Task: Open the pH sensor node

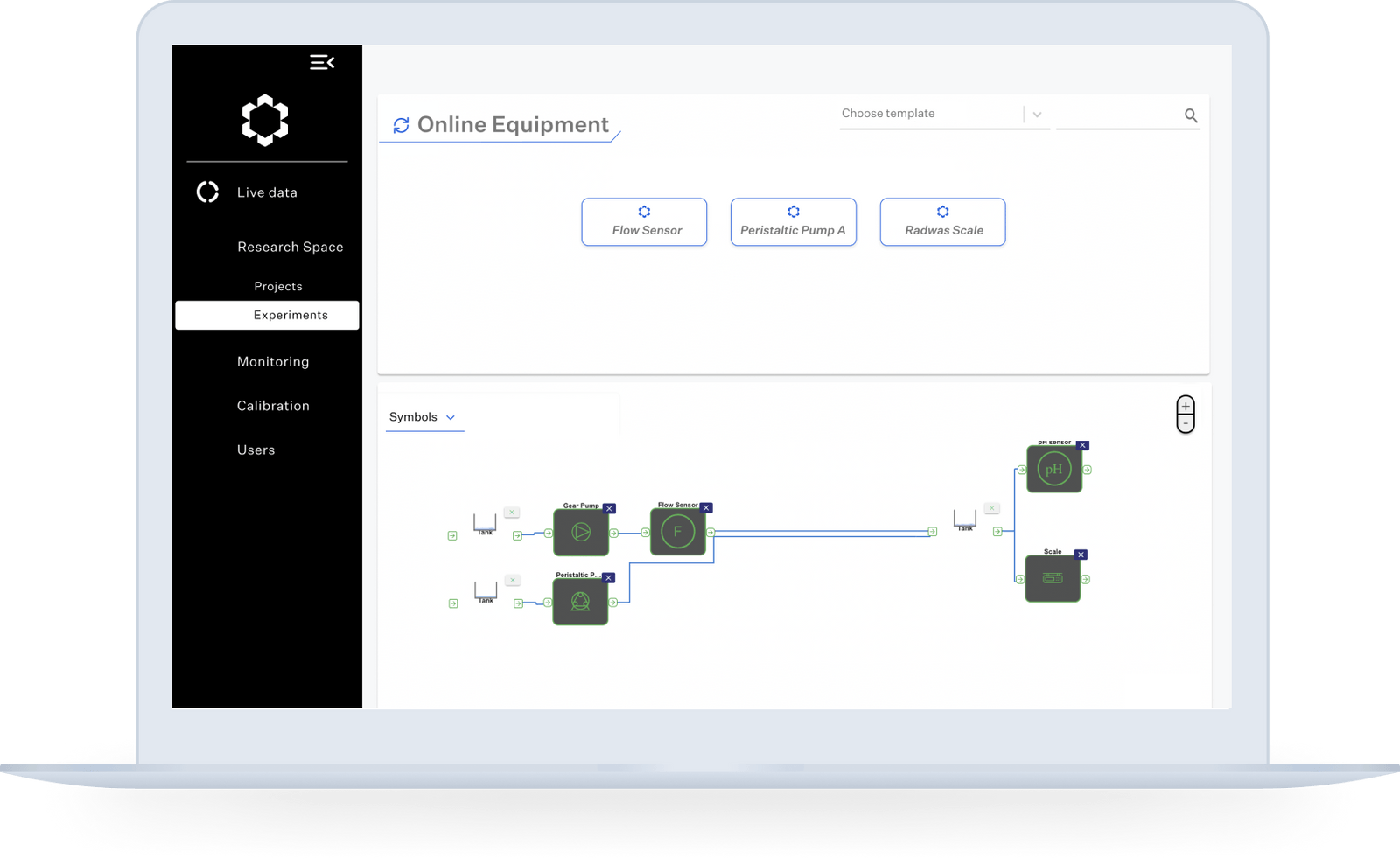Action: click(x=1053, y=469)
